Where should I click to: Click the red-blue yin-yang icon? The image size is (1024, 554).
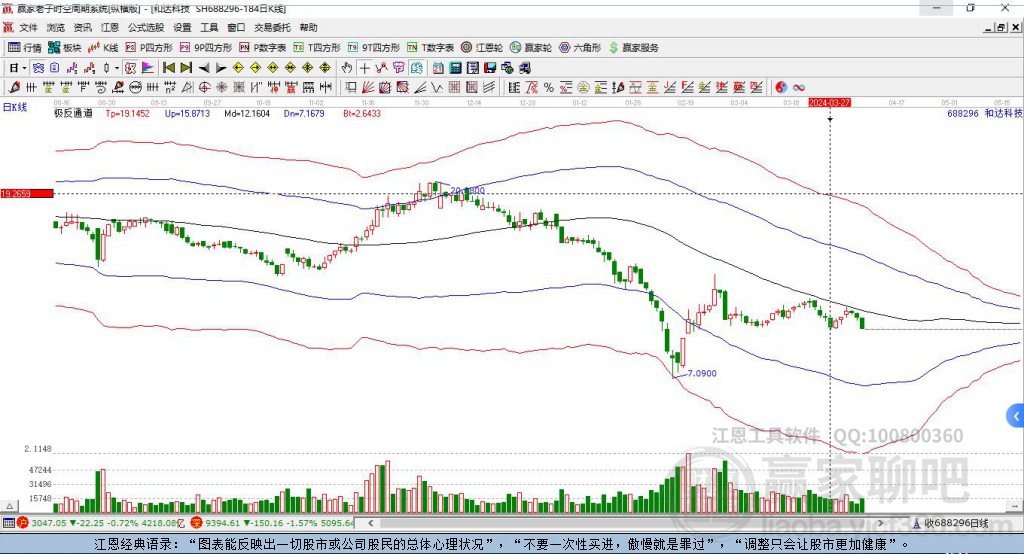pos(780,88)
